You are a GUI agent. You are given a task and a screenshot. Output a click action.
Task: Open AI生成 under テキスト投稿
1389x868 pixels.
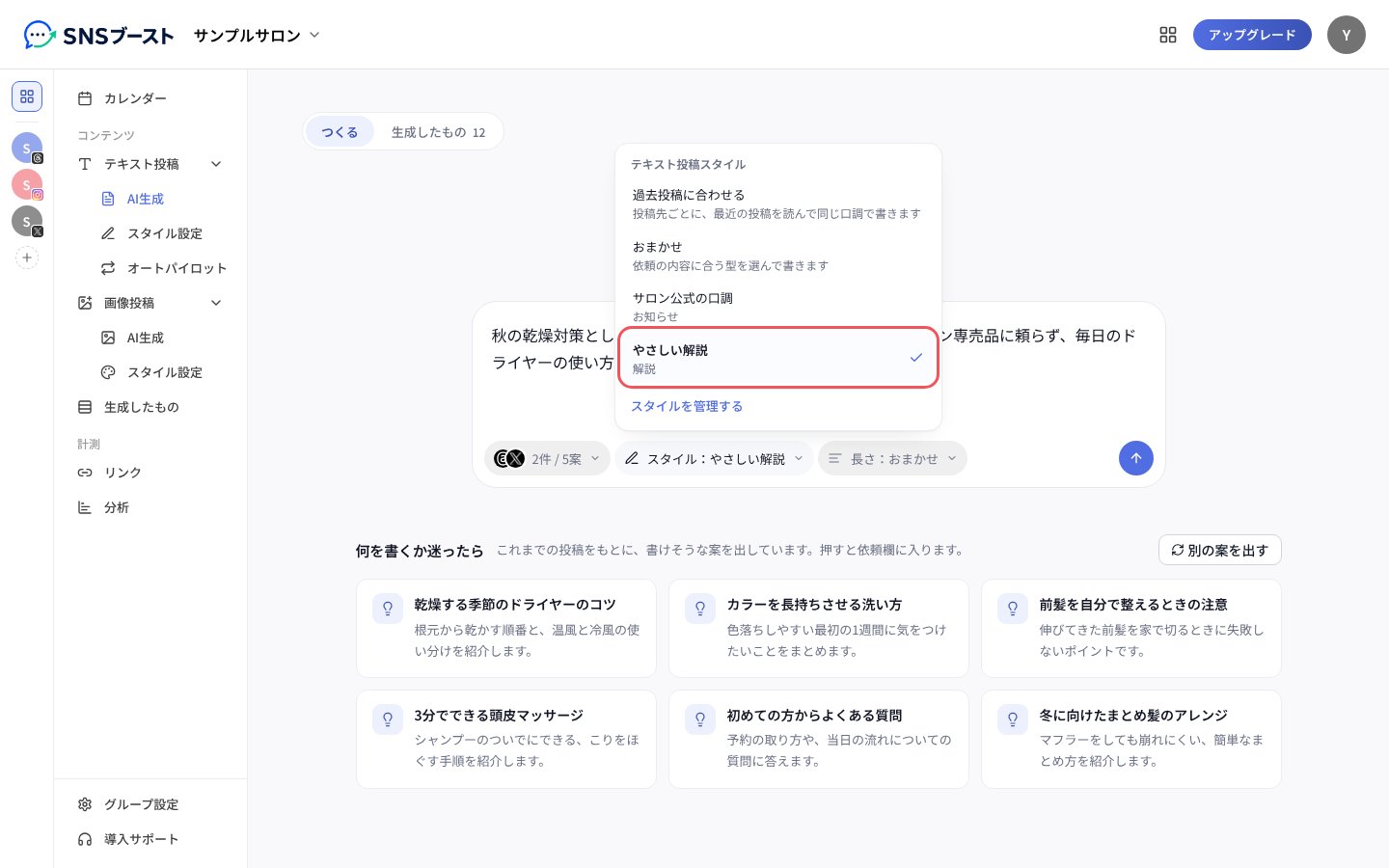pyautogui.click(x=162, y=199)
